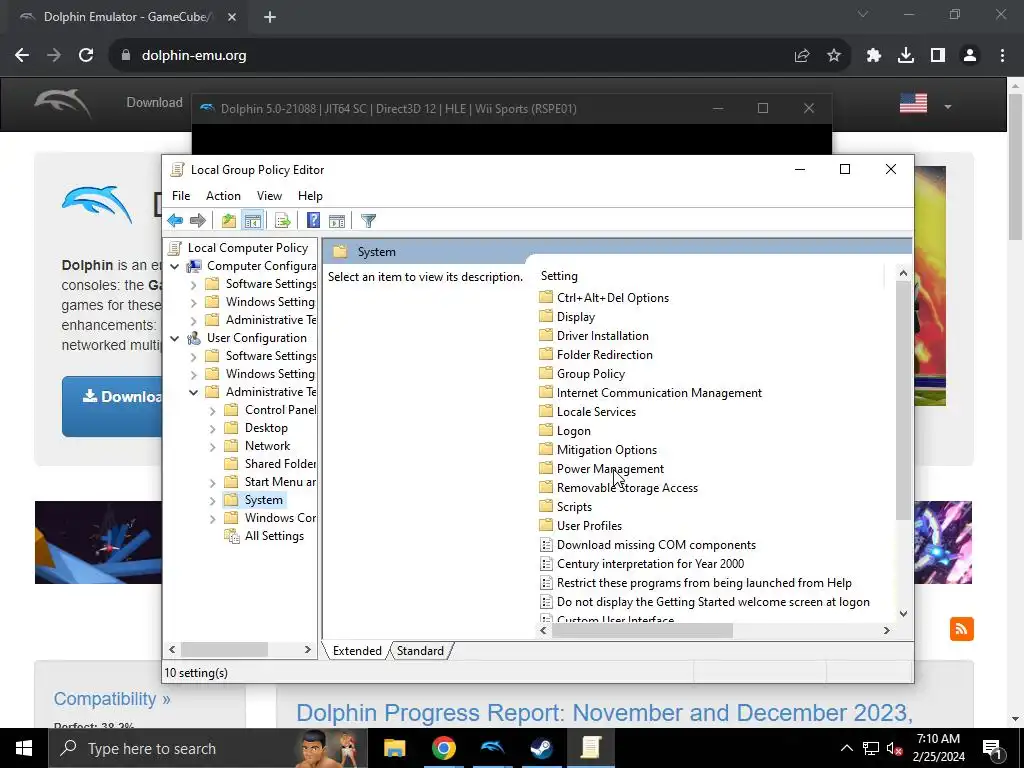1024x768 pixels.
Task: Open Dolphin emulator from the taskbar
Action: (492, 748)
